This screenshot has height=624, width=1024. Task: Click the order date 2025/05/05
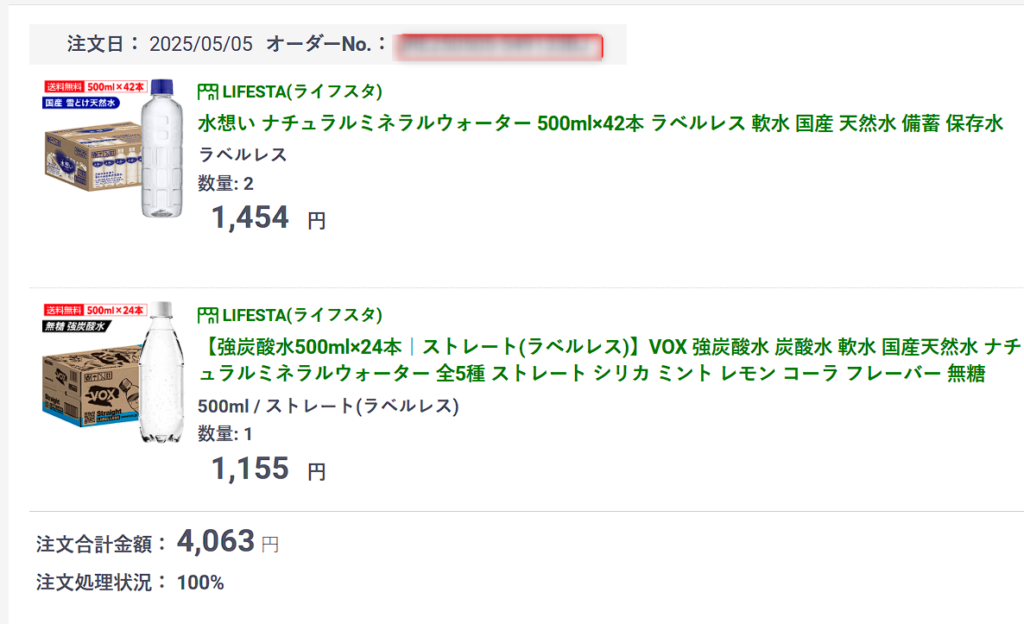click(200, 44)
